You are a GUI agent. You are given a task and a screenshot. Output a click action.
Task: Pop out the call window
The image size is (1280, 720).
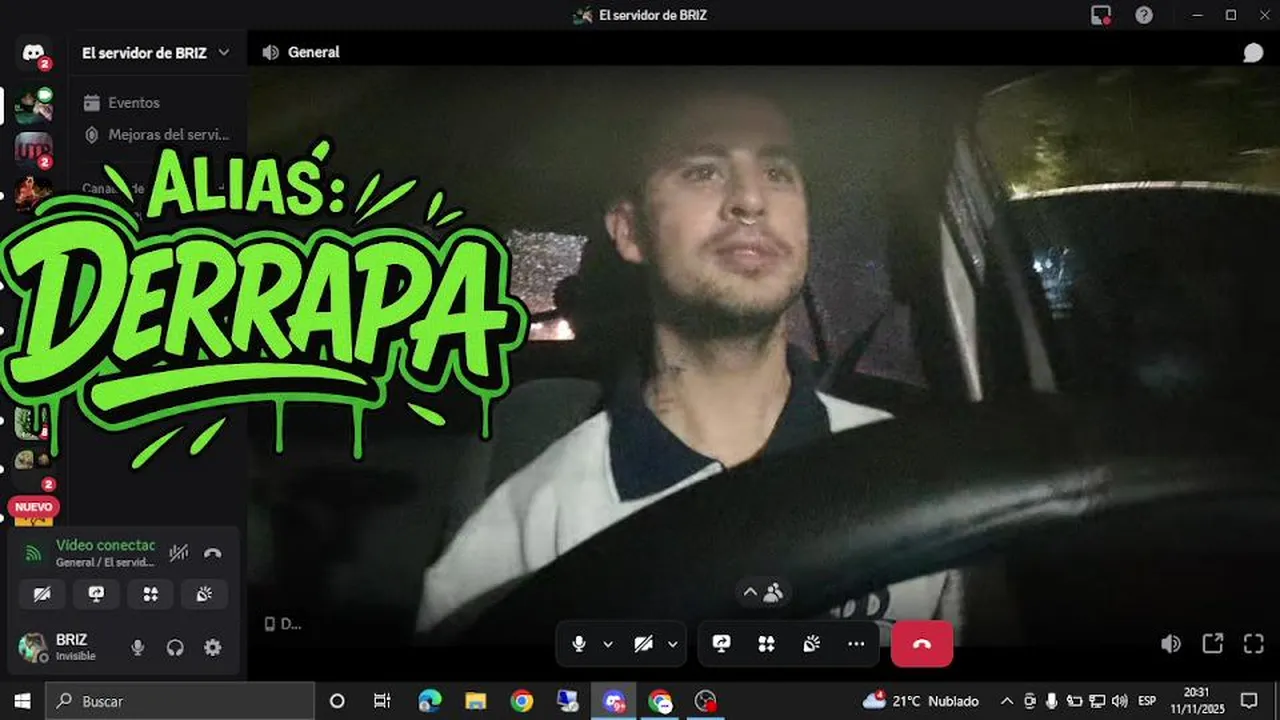point(1212,644)
